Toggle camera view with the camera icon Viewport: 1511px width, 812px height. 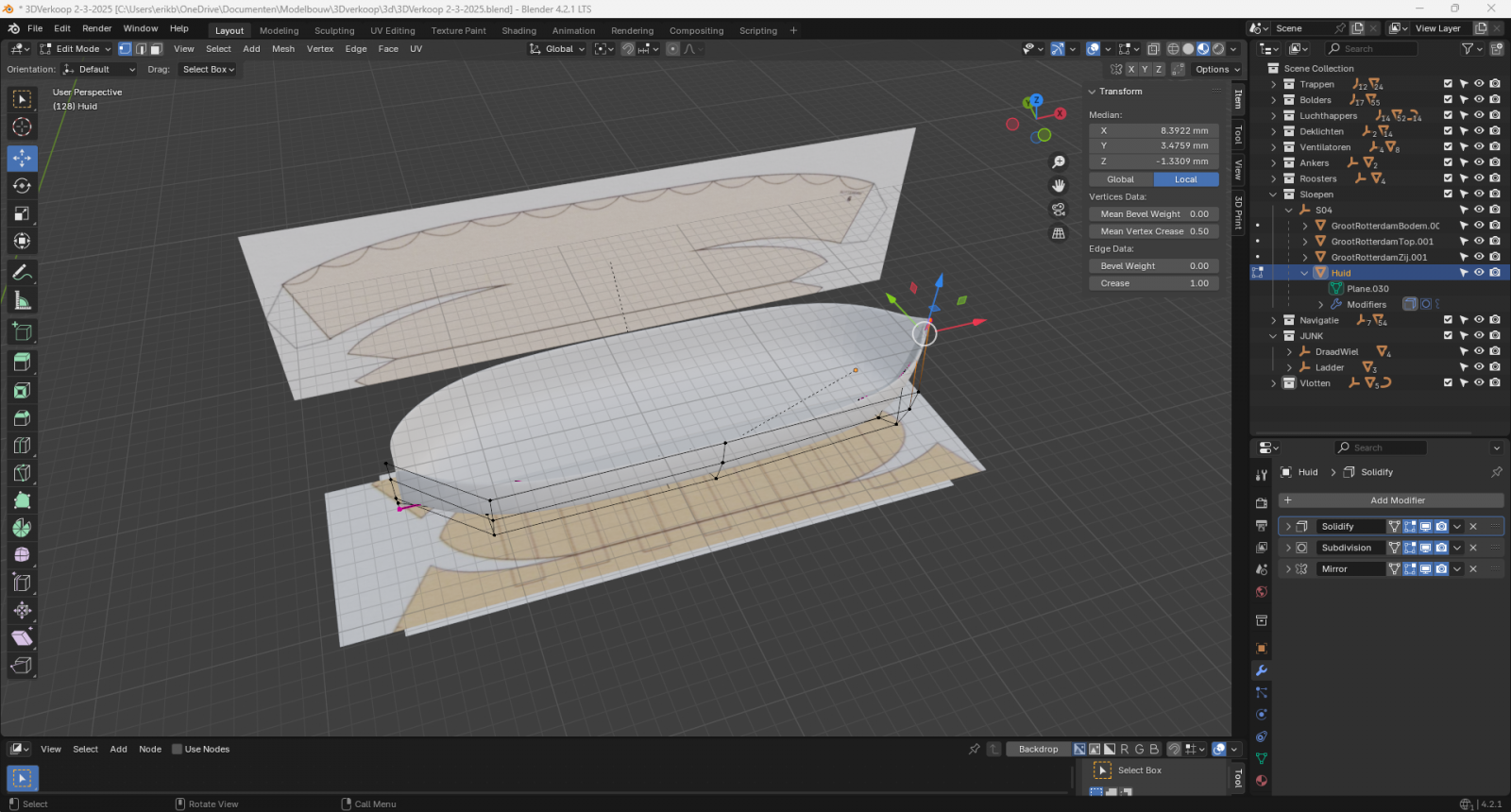point(1059,209)
